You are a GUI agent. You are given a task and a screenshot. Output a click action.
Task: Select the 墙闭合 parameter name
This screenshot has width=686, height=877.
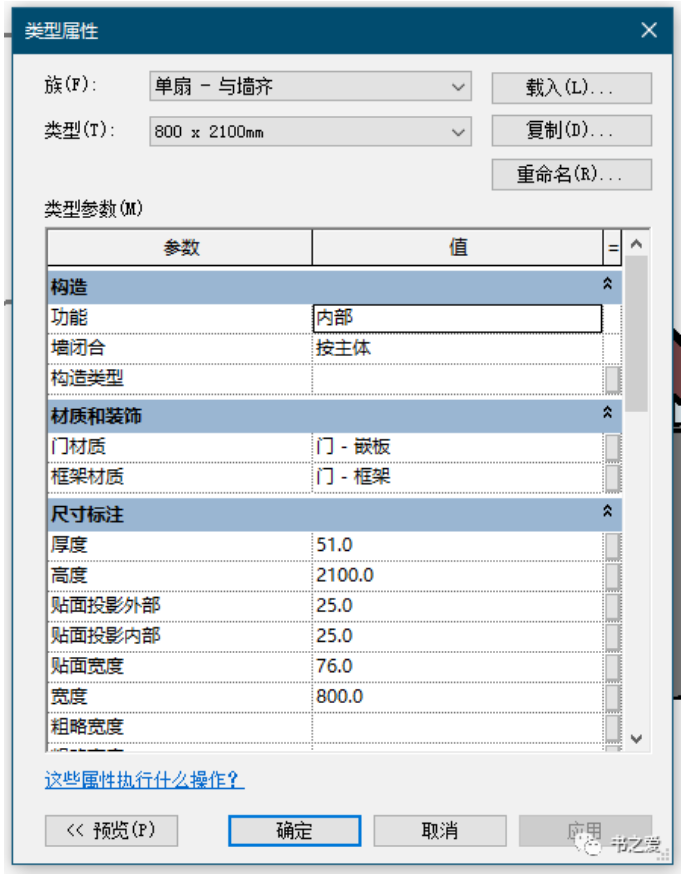click(78, 348)
